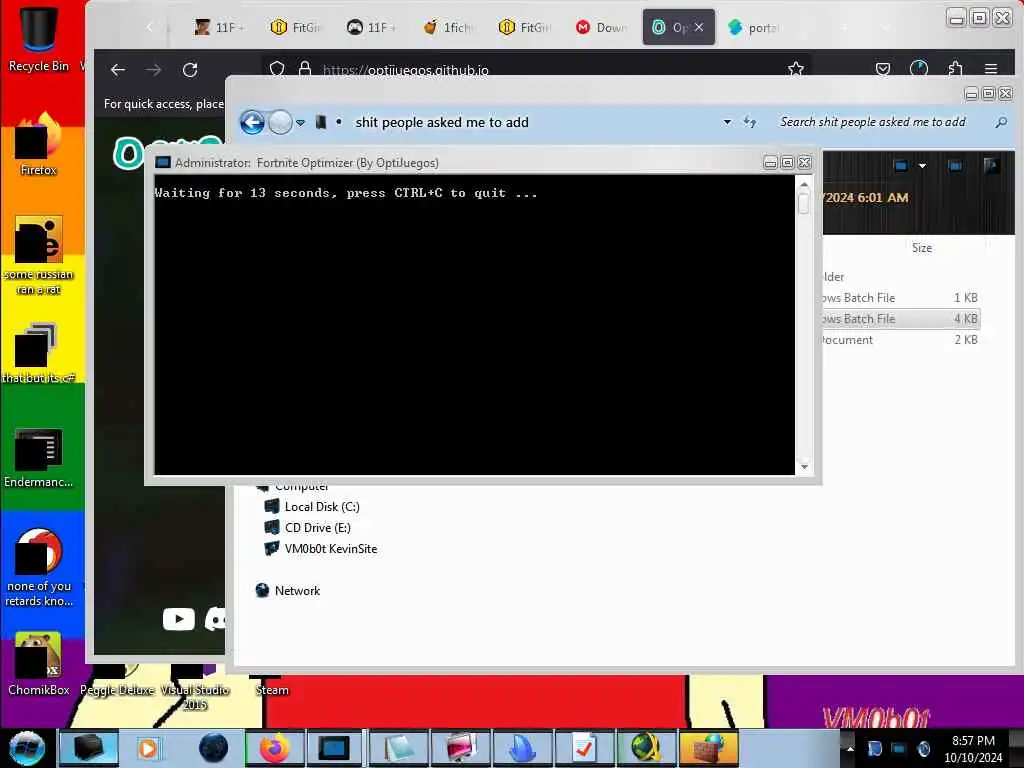Image resolution: width=1024 pixels, height=768 pixels.
Task: Switch to the 1fichier tab
Action: pyautogui.click(x=448, y=27)
